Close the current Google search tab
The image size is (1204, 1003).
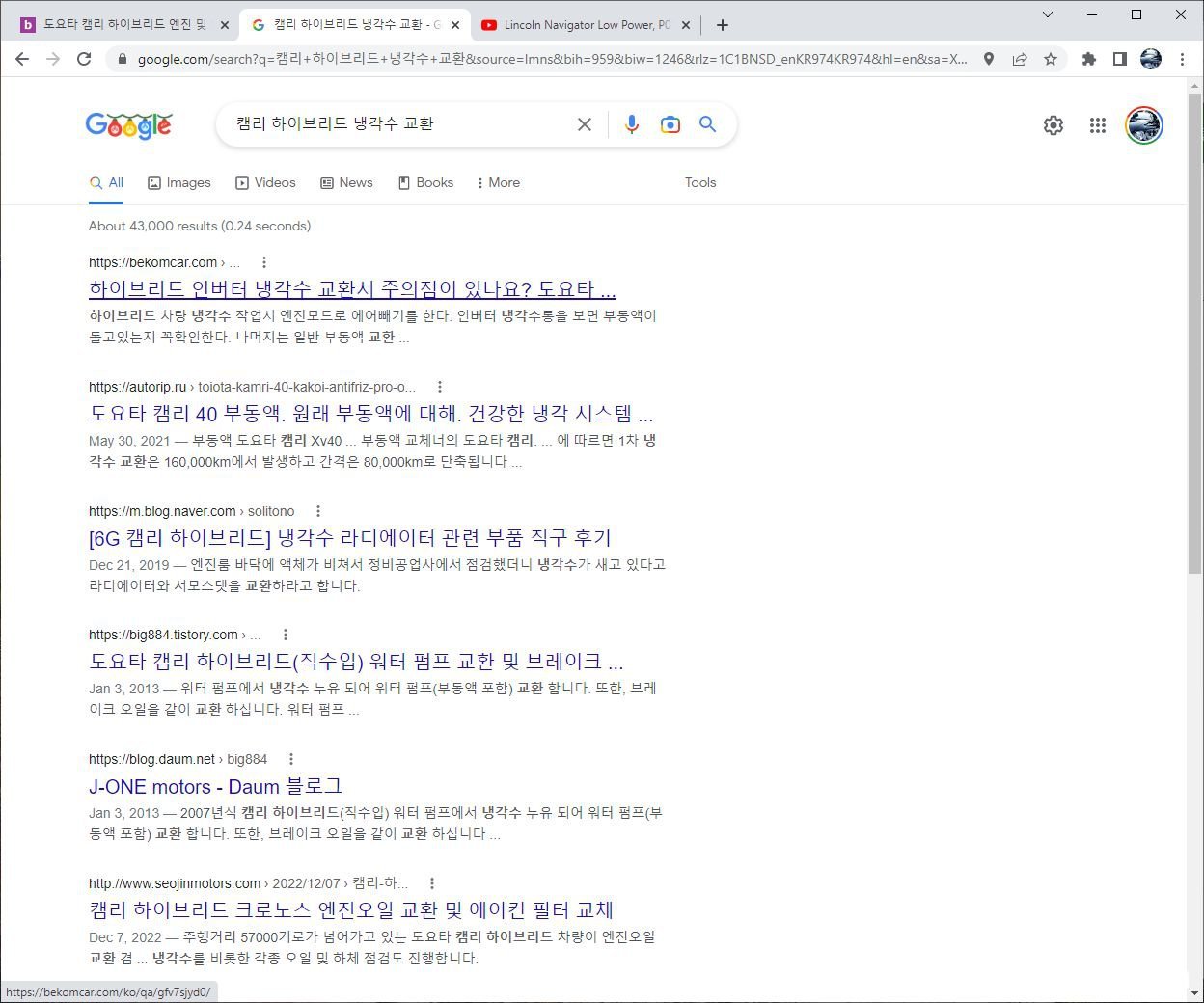coord(455,25)
